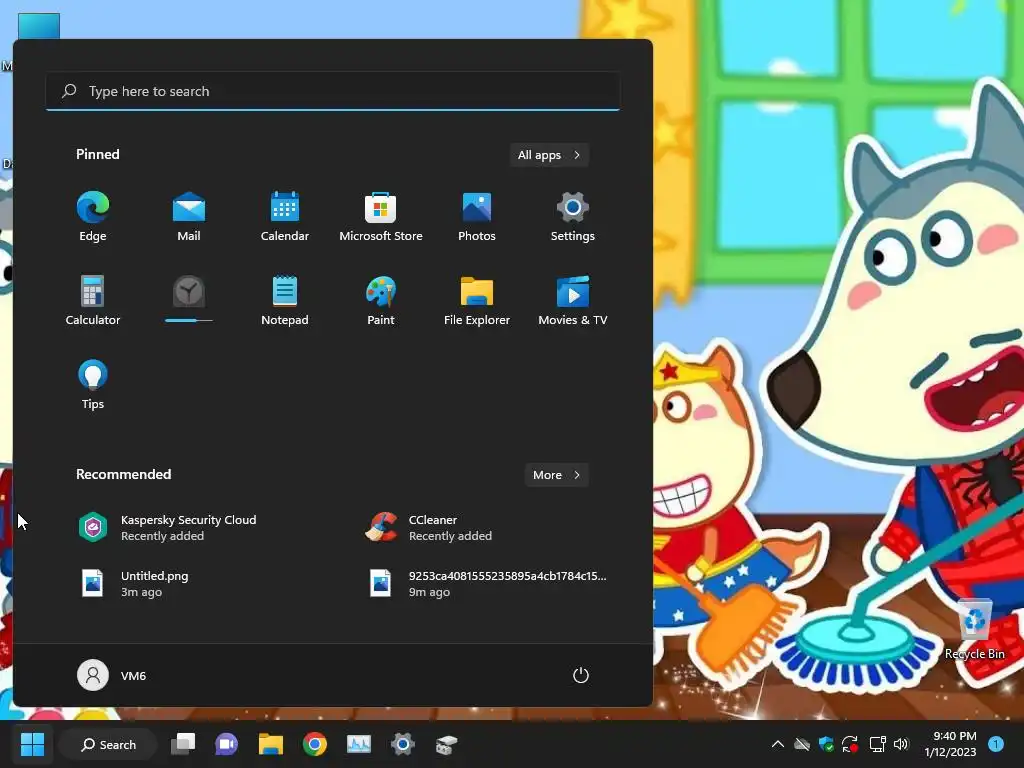Open the Teams Chat taskbar icon

click(x=227, y=744)
